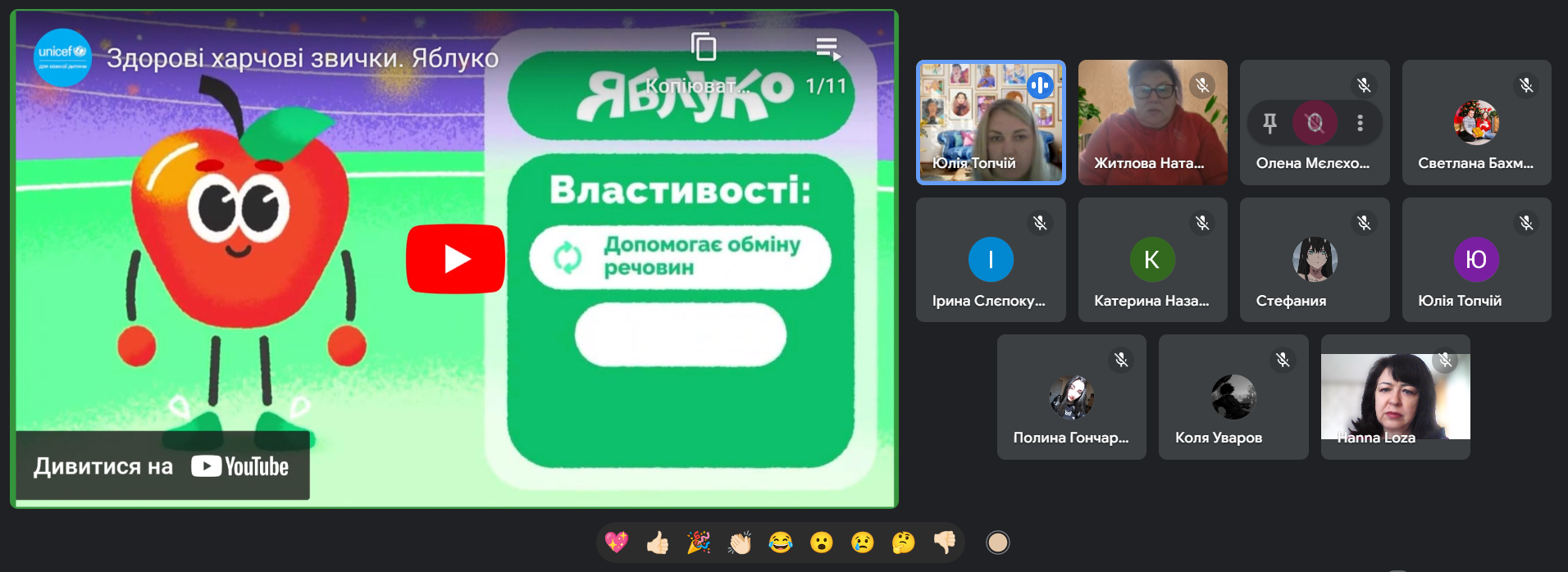Play the embedded YouTube video
1568x572 pixels.
455,259
